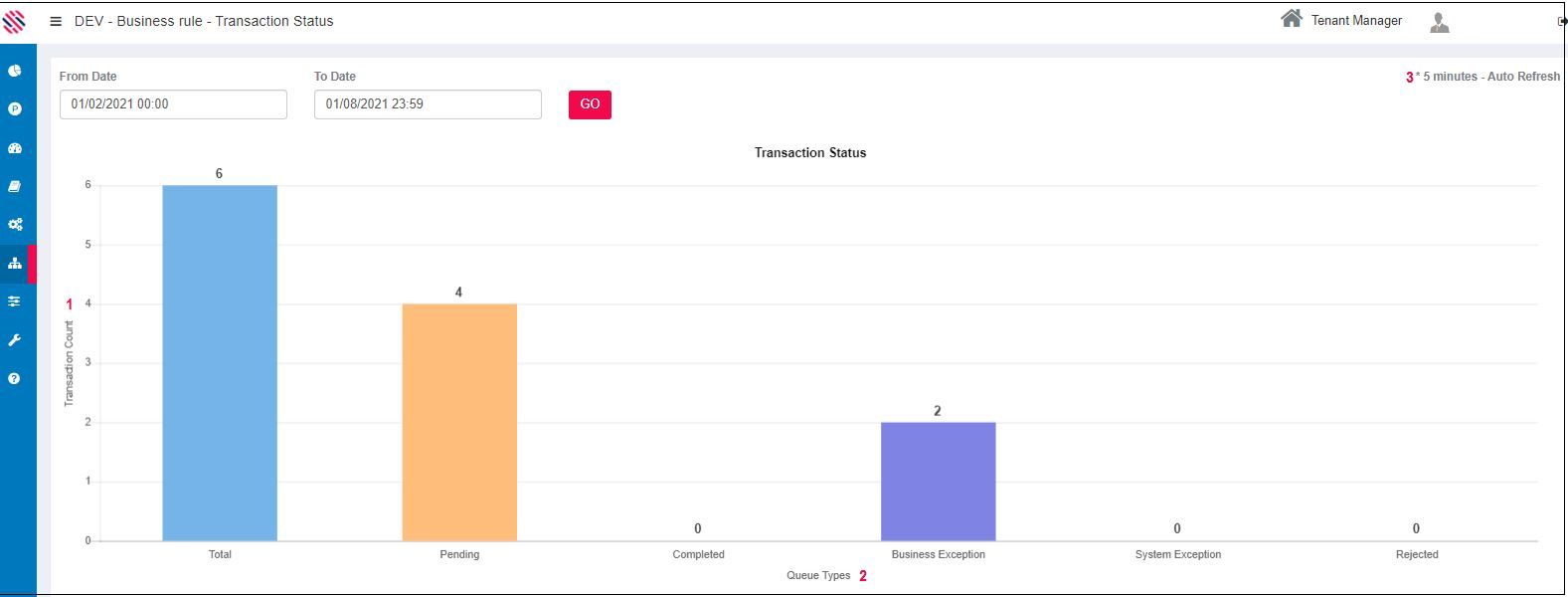This screenshot has width=1568, height=597.
Task: Select the dashboard gauge sidebar icon
Action: [15, 148]
